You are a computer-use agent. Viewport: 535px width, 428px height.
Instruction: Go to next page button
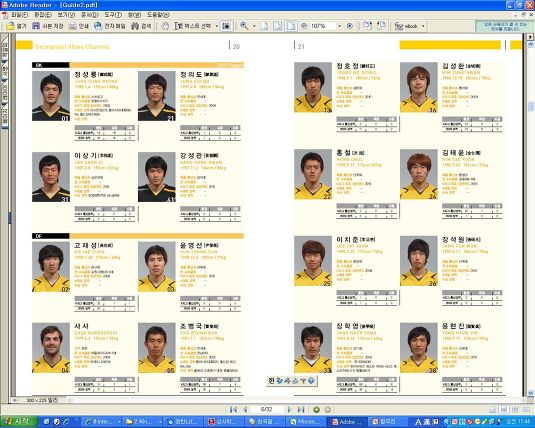pyautogui.click(x=290, y=410)
